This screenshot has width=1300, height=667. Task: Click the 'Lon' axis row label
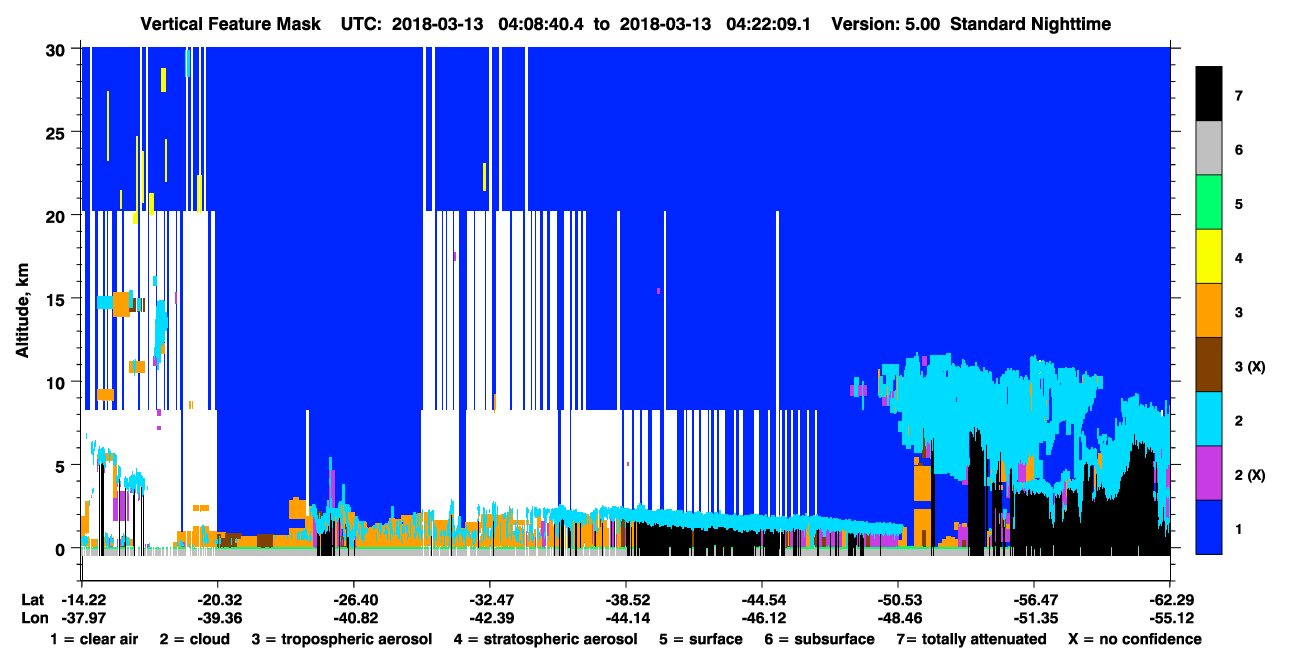point(33,617)
